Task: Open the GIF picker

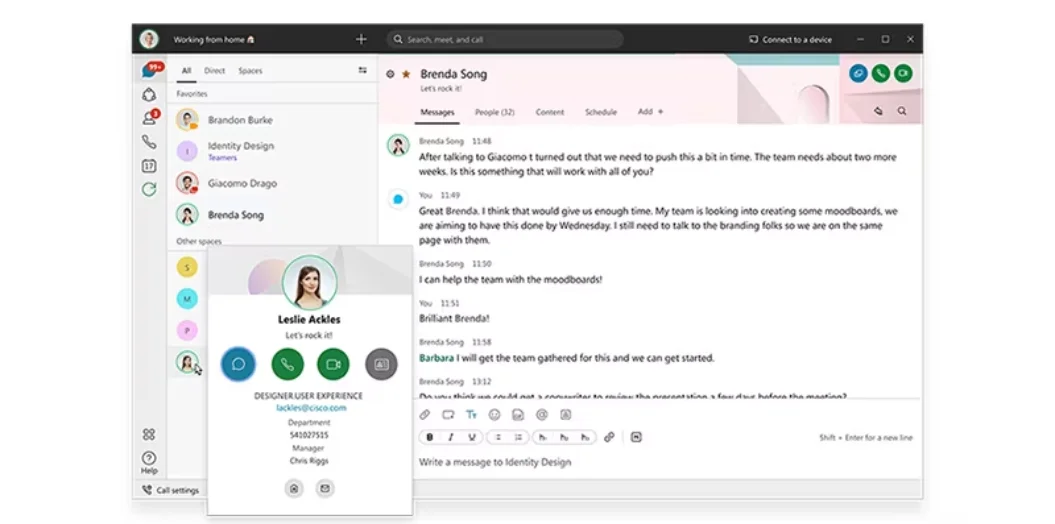Action: [x=517, y=415]
